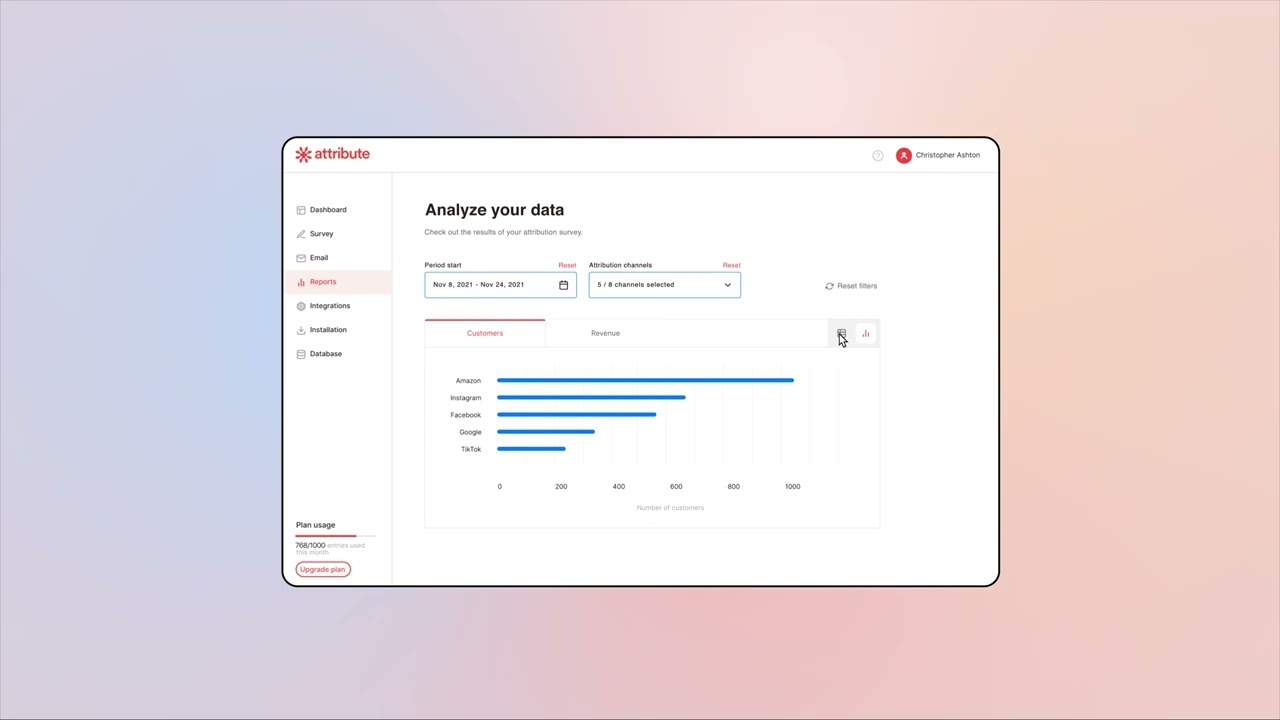The height and width of the screenshot is (720, 1280).
Task: Click the help question mark icon
Action: (x=877, y=155)
